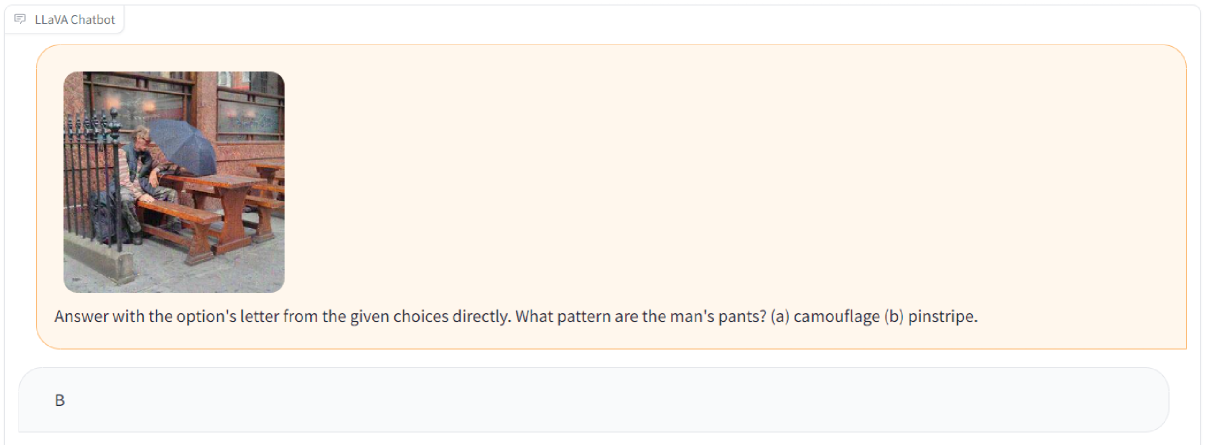This screenshot has width=1205, height=445.
Task: Click the black bag by the fence
Action: click(x=104, y=217)
